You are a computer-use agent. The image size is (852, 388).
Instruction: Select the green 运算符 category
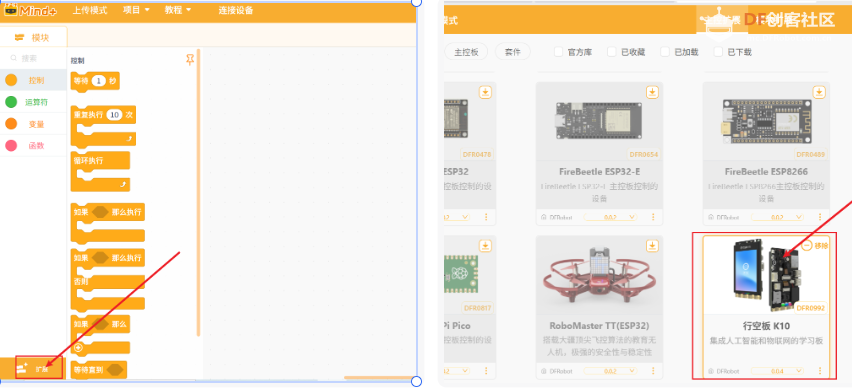pos(33,102)
